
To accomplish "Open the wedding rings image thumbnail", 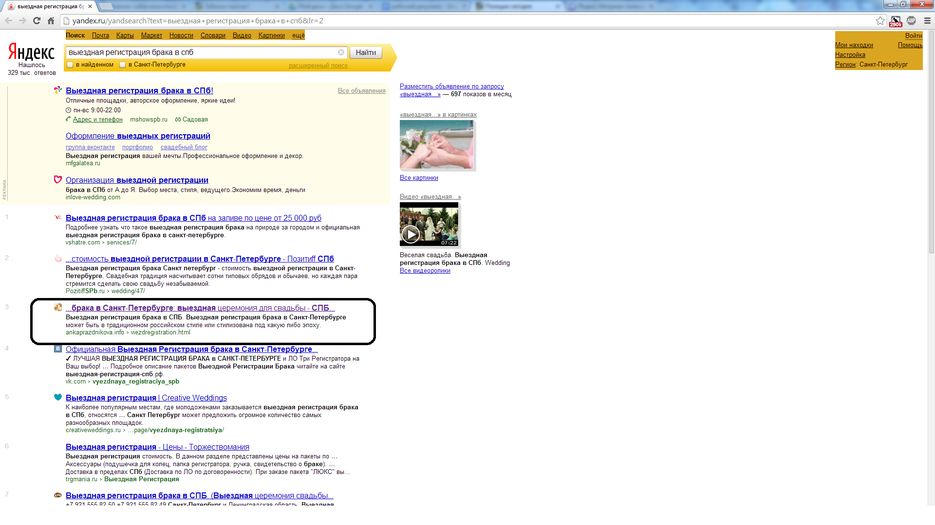I will coord(436,145).
